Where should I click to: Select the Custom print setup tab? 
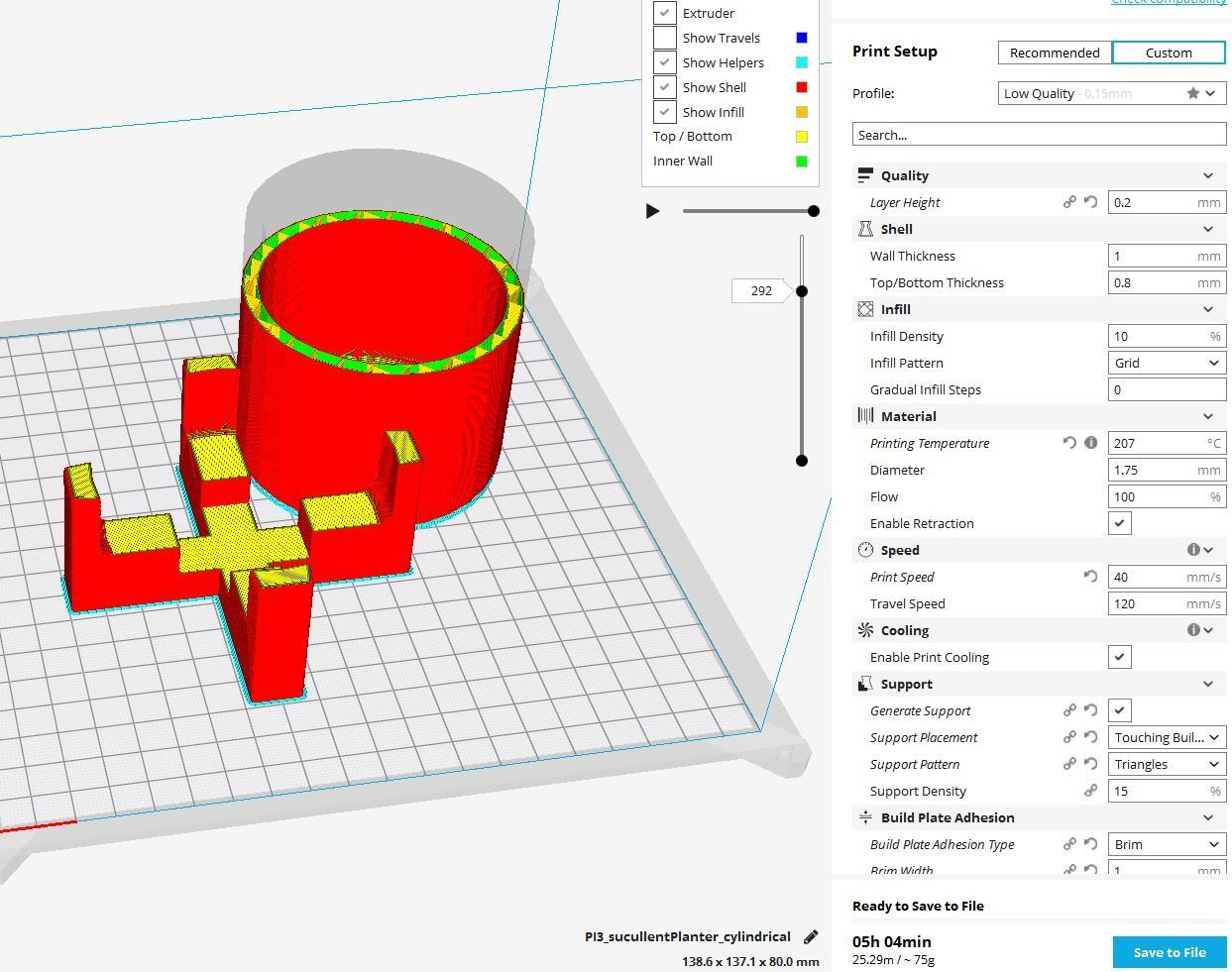tap(1168, 52)
